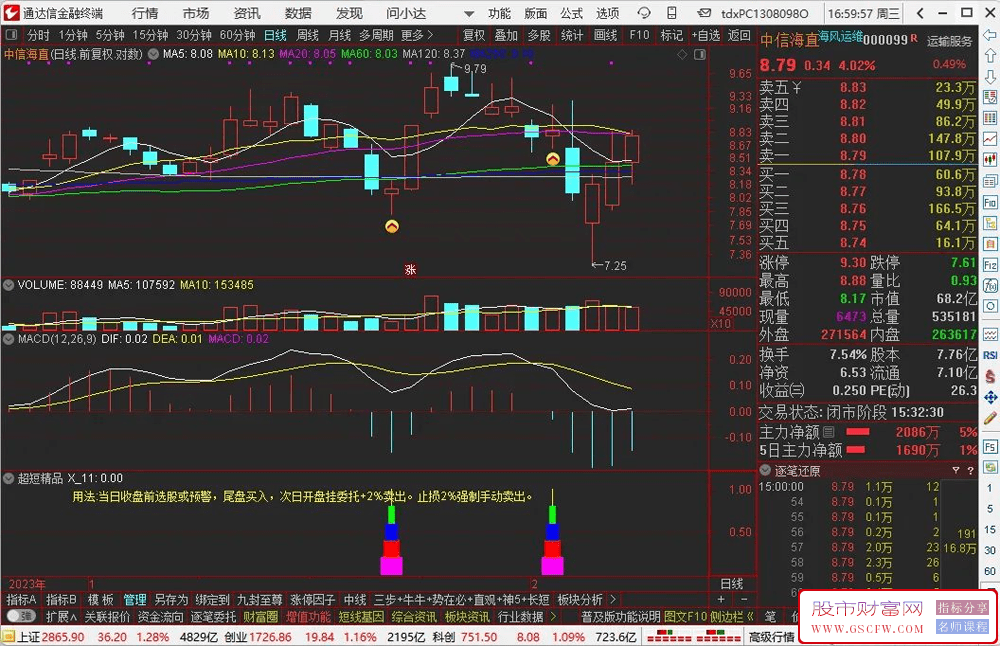The height and width of the screenshot is (646, 1000).
Task: Click the dollar sign sidebar icon
Action: click(990, 376)
